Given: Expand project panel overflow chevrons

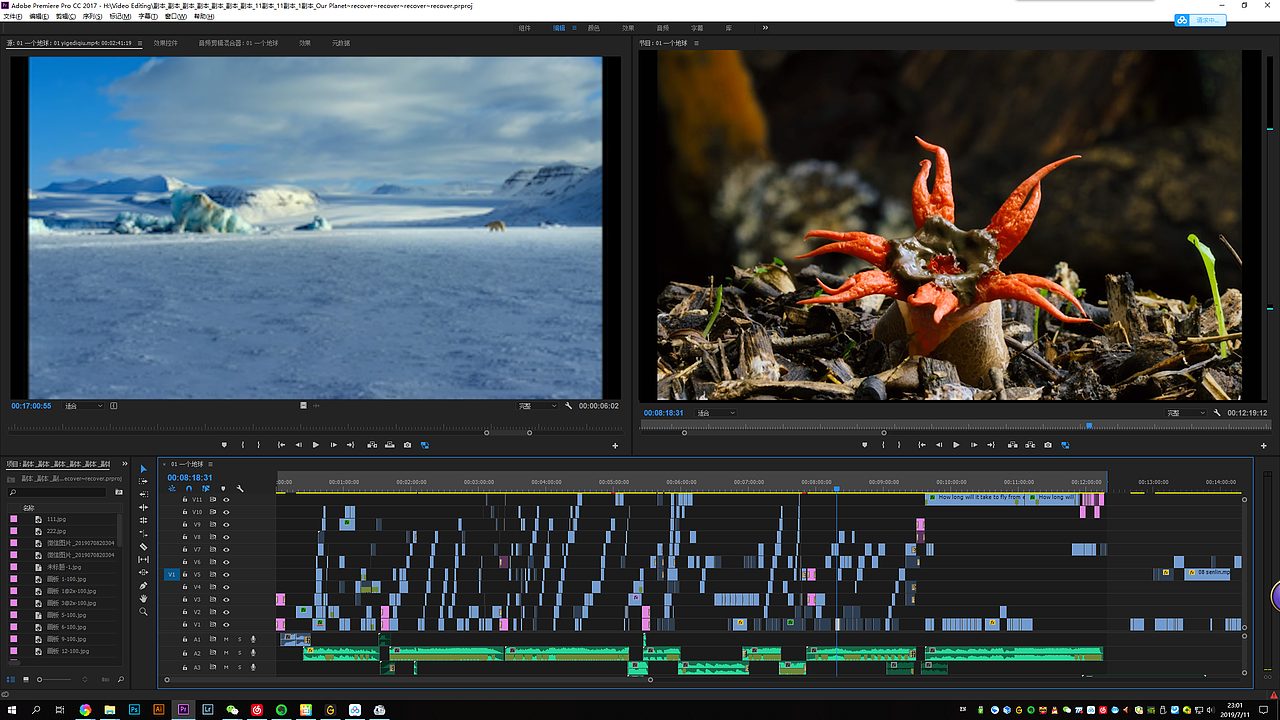Looking at the screenshot, I should pos(126,464).
